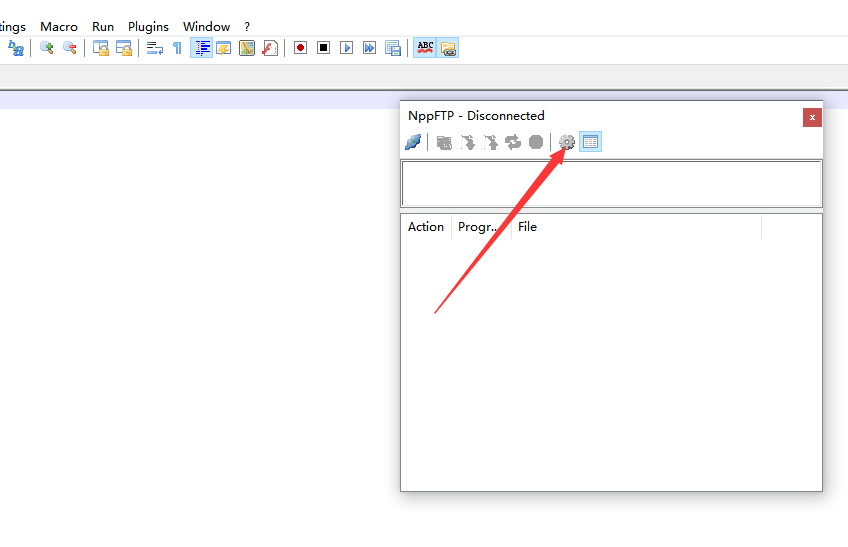Toggle the ABC spell-check icon
The height and width of the screenshot is (547, 848).
click(425, 48)
